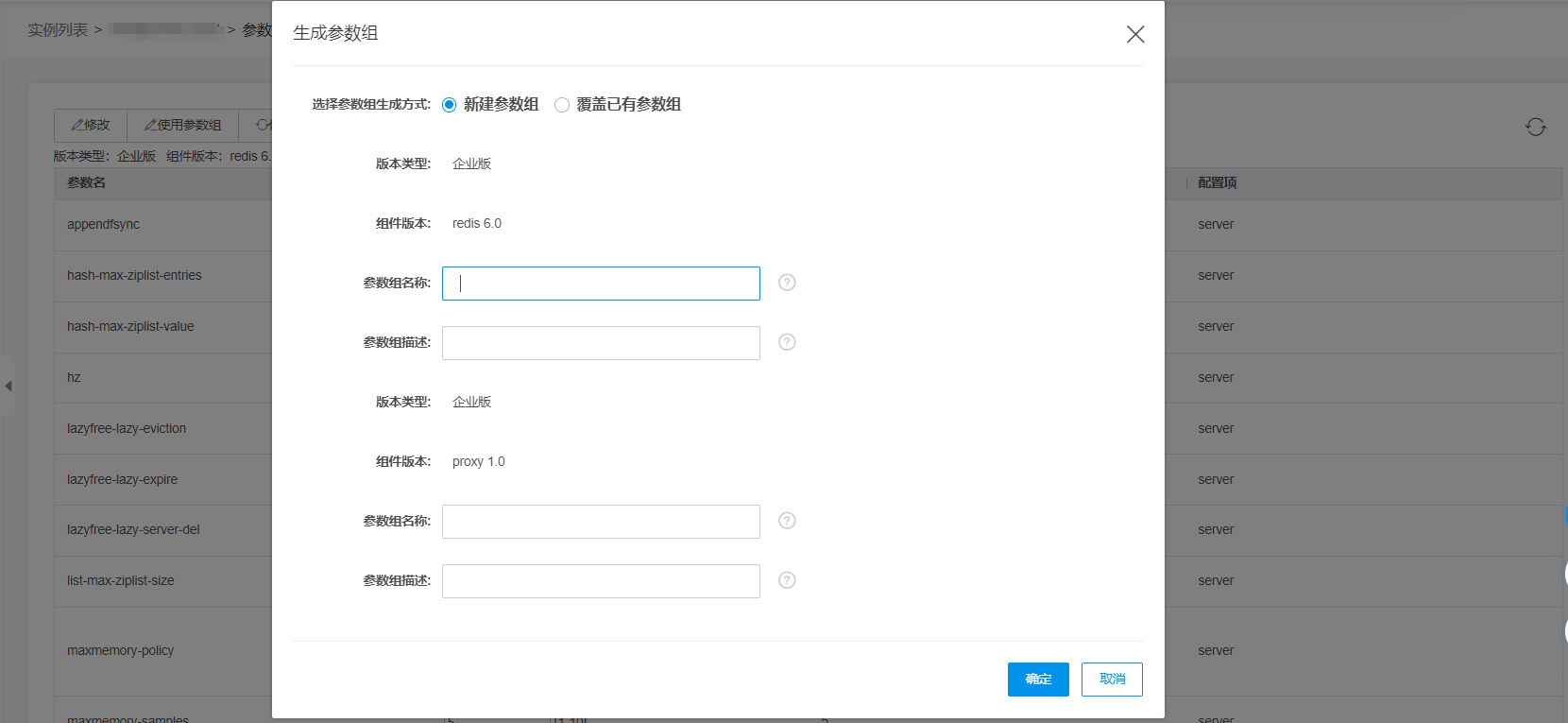Viewport: 1568px width, 723px height.
Task: Select the 新建参数组 radio option
Action: pyautogui.click(x=450, y=105)
